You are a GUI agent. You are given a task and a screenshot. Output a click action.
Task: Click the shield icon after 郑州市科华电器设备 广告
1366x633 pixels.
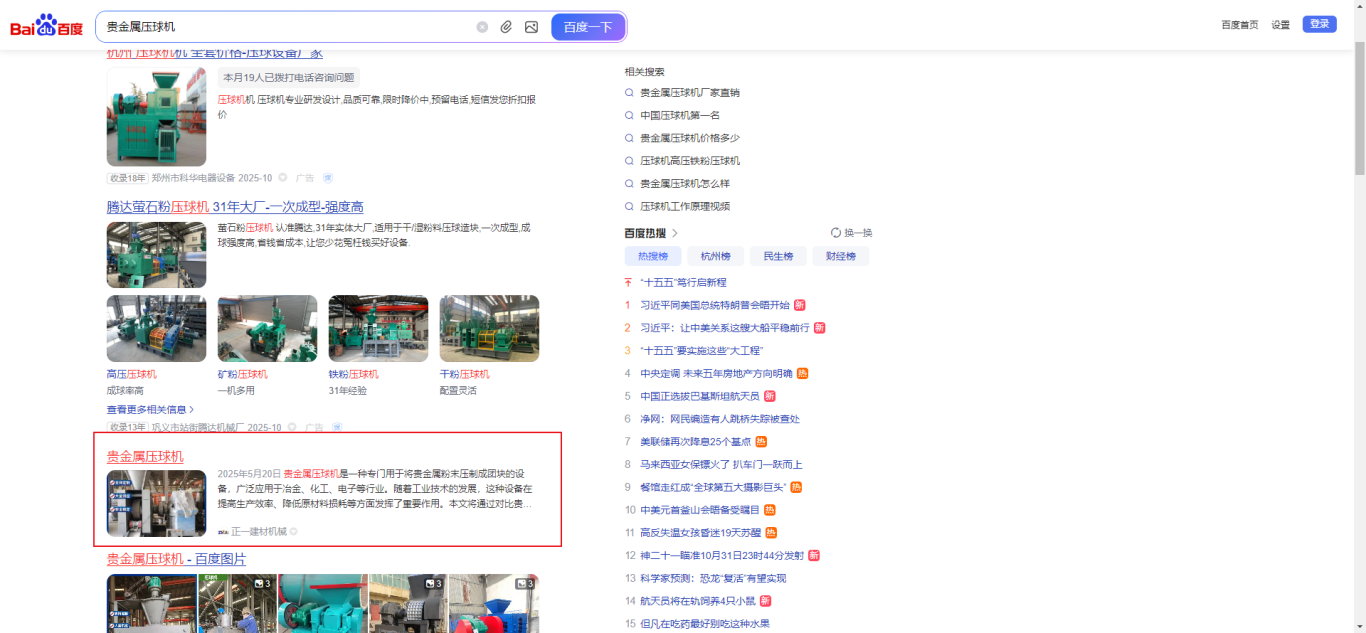pyautogui.click(x=327, y=178)
